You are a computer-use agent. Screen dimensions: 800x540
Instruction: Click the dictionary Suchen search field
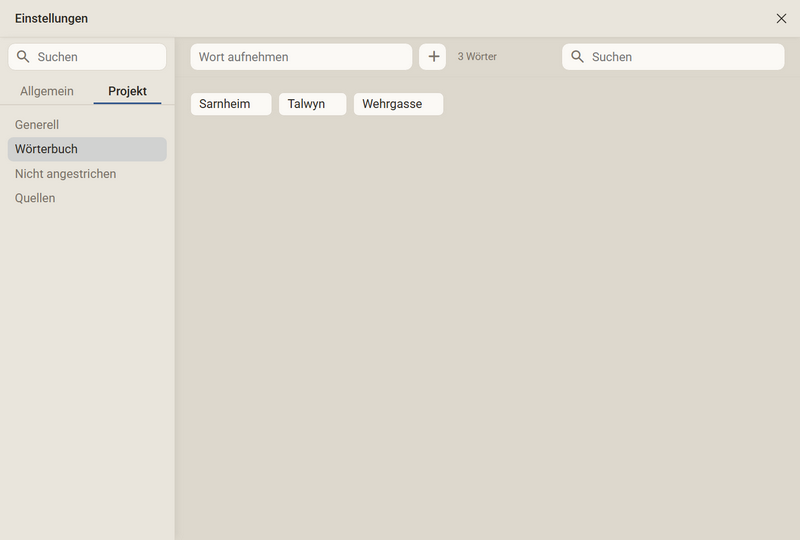pyautogui.click(x=673, y=57)
